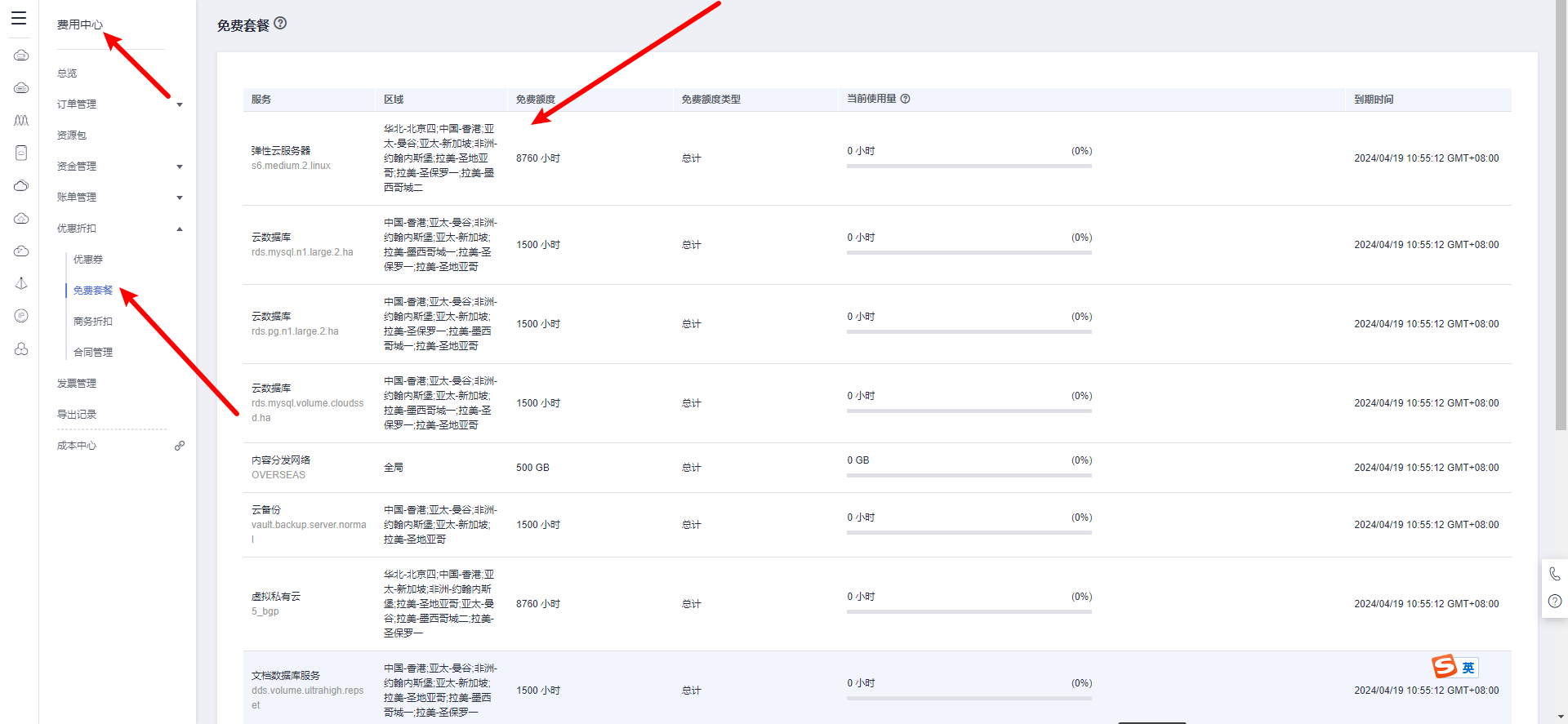Viewport: 1568px width, 724px height.
Task: Go to 发票管理 page
Action: (77, 384)
